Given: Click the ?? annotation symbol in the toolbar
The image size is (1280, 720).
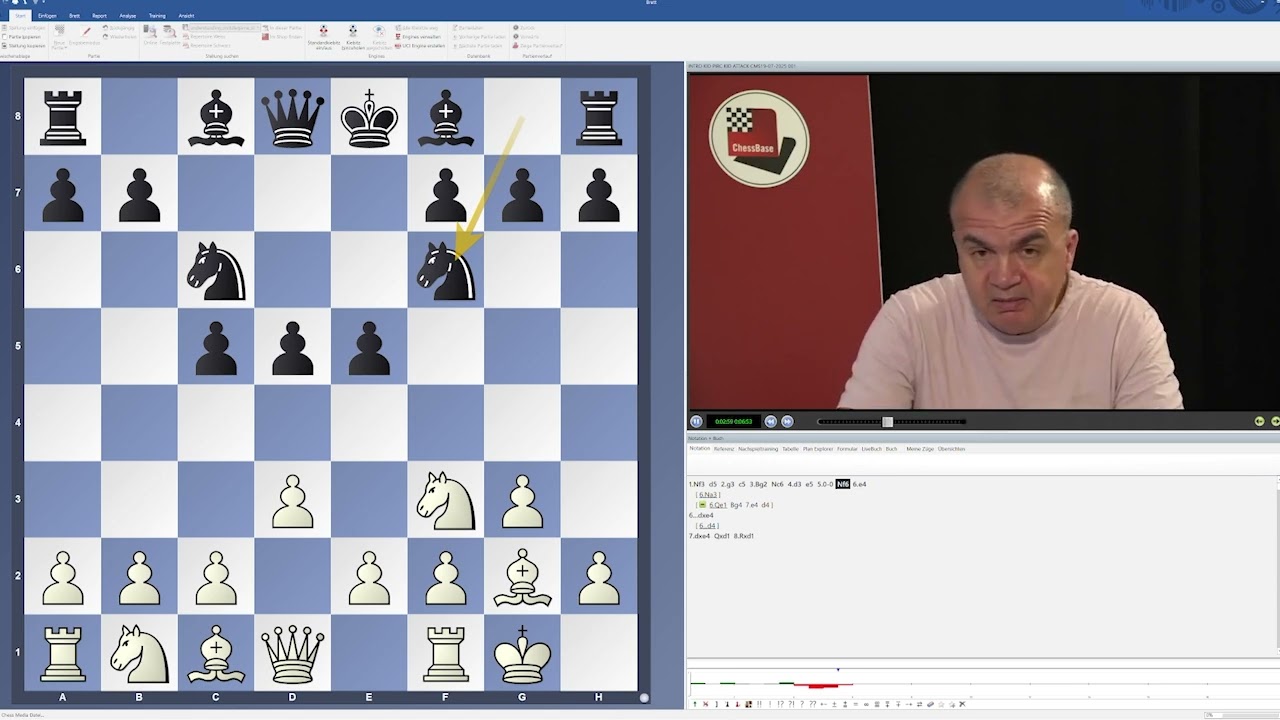Looking at the screenshot, I should pos(813,704).
